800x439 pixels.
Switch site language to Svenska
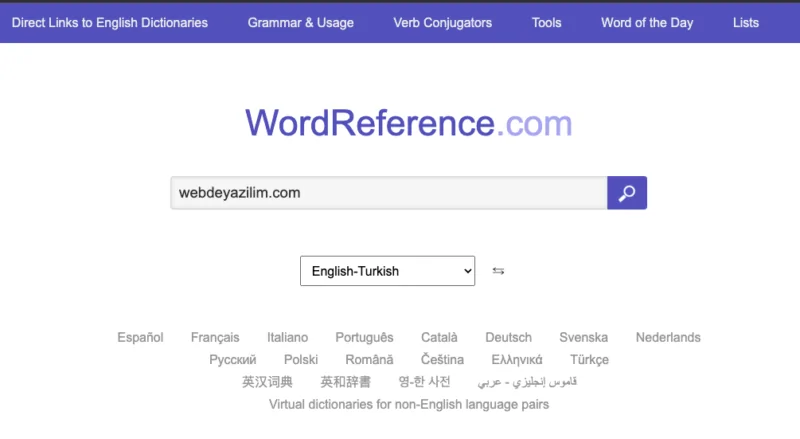[584, 337]
